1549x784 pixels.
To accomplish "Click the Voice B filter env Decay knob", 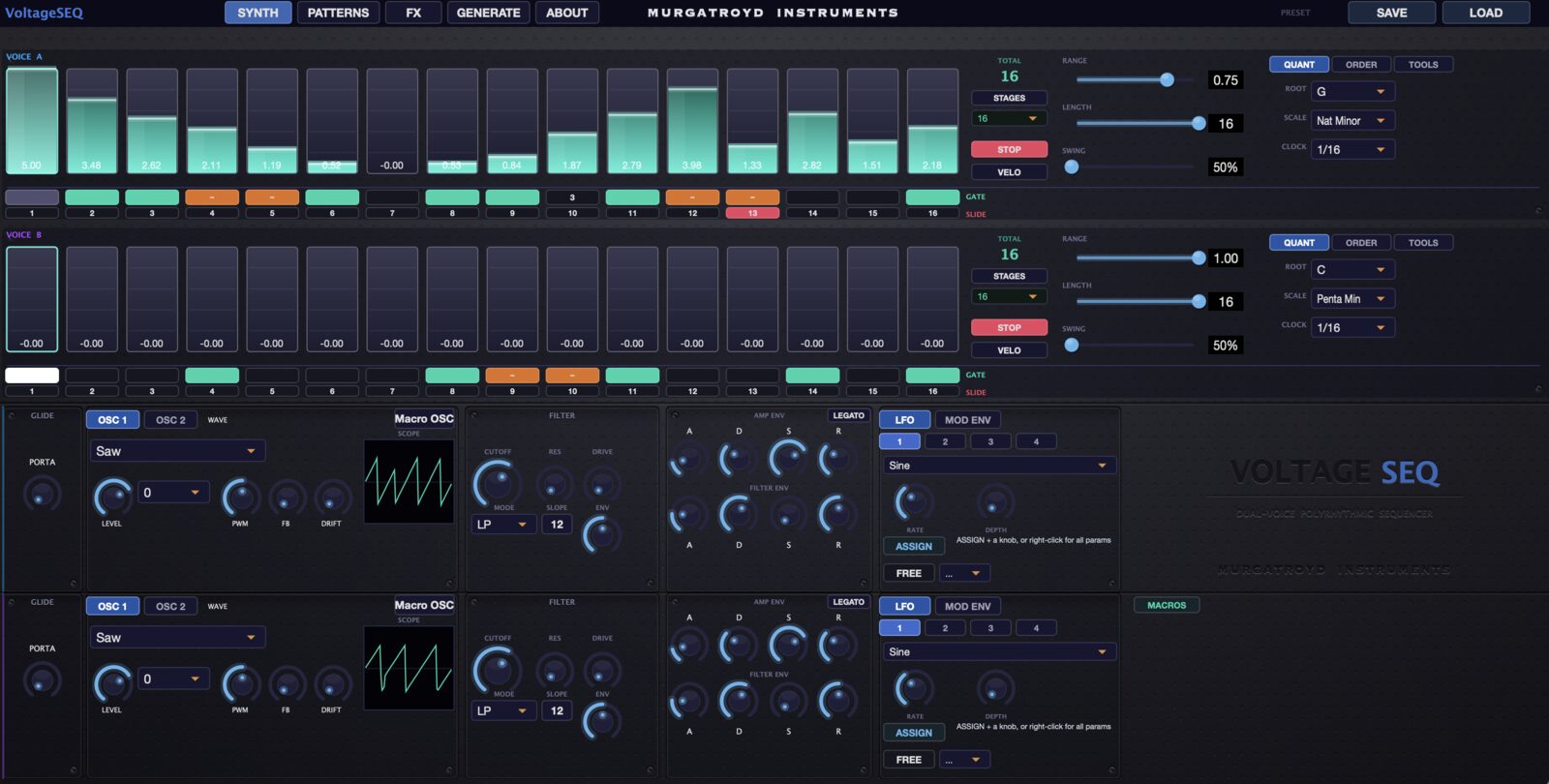I will [x=738, y=701].
